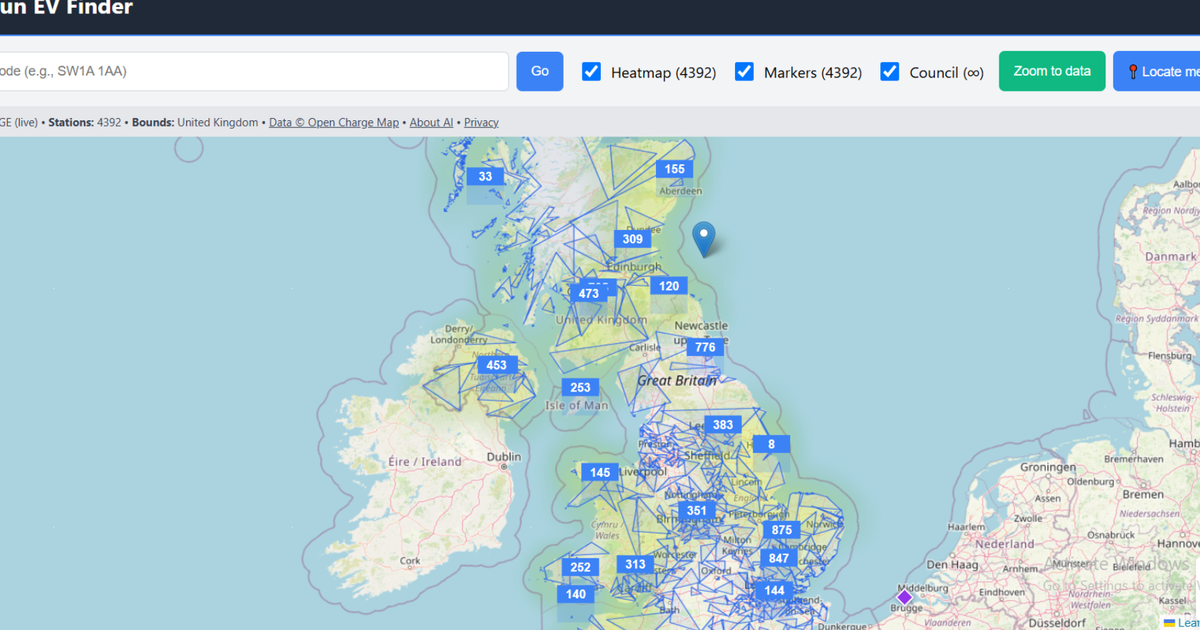Select the 875 cluster near Norwich
The width and height of the screenshot is (1200, 630).
pos(780,530)
